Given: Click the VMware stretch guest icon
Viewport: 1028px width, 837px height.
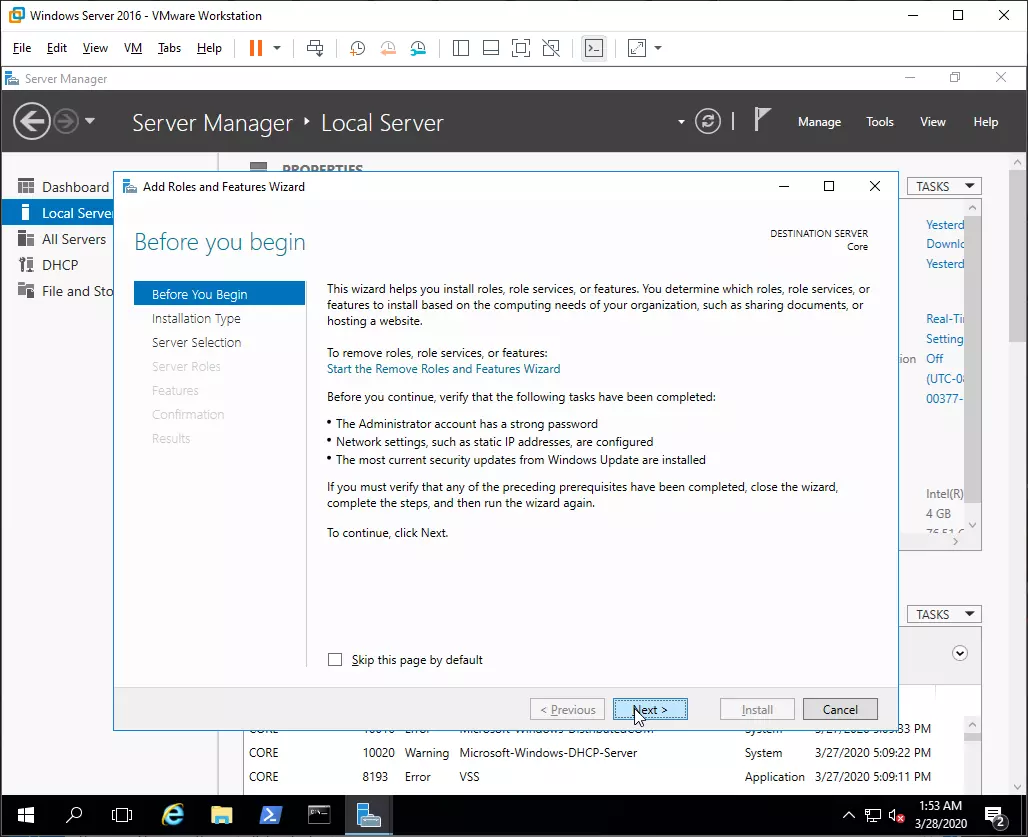Looking at the screenshot, I should point(637,48).
